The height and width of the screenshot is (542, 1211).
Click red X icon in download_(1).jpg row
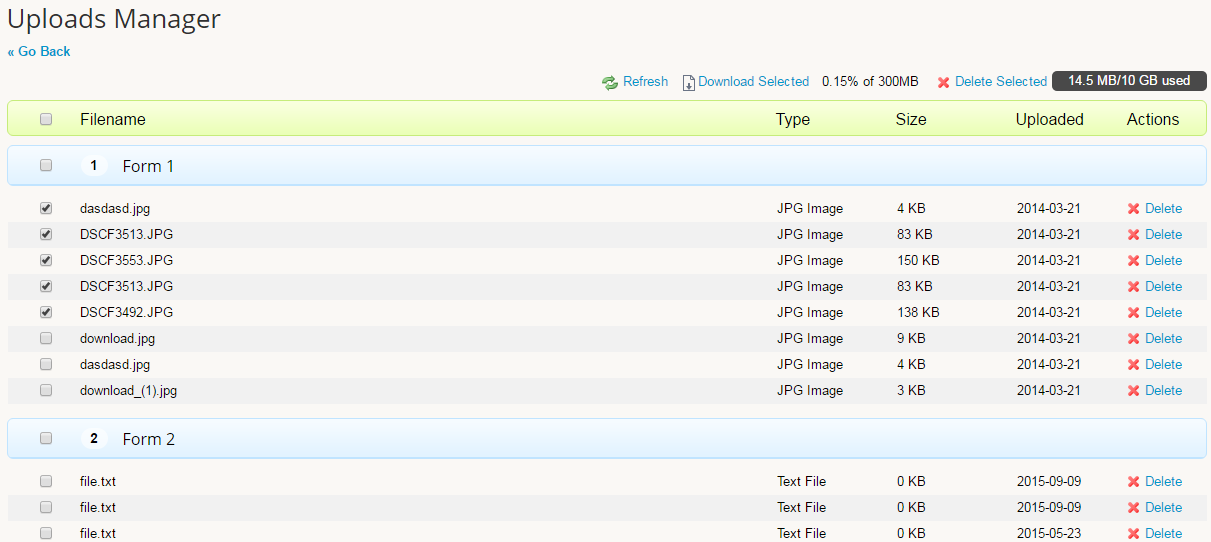coord(1133,391)
